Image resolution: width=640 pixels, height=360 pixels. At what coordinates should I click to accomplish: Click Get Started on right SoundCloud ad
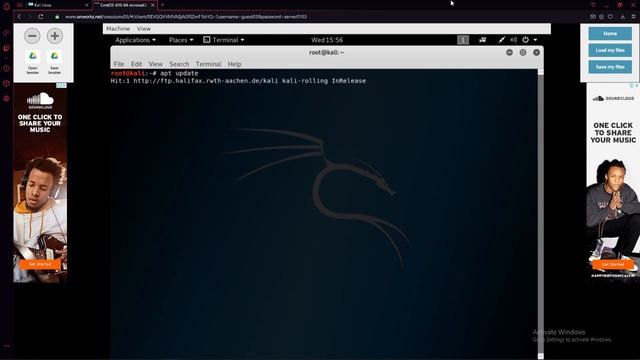pyautogui.click(x=613, y=264)
